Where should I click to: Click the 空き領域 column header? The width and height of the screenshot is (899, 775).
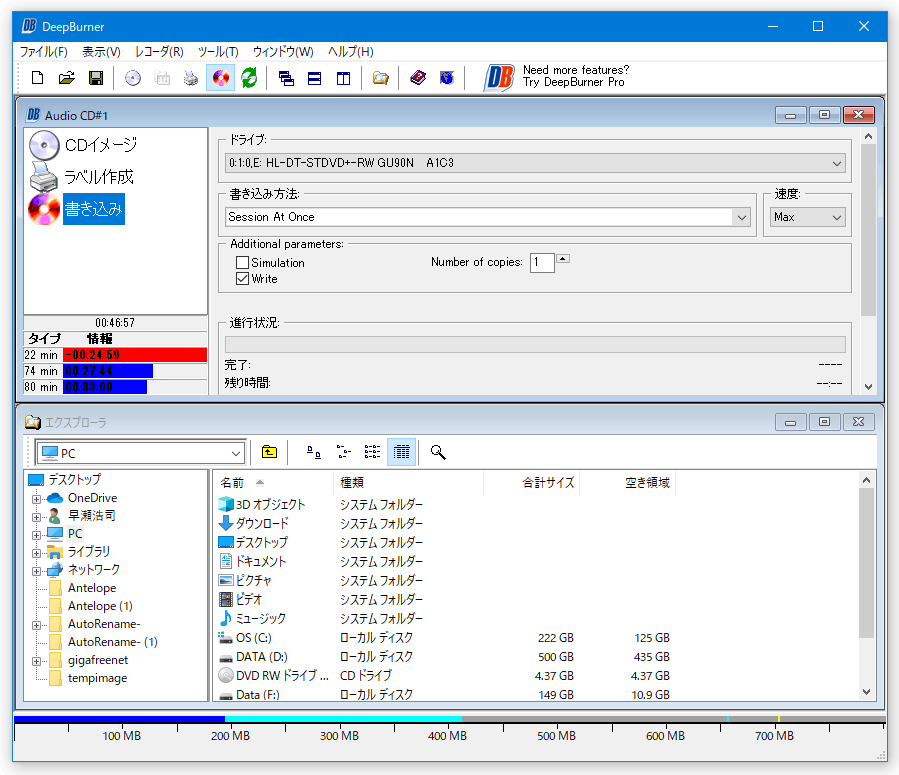pos(628,483)
